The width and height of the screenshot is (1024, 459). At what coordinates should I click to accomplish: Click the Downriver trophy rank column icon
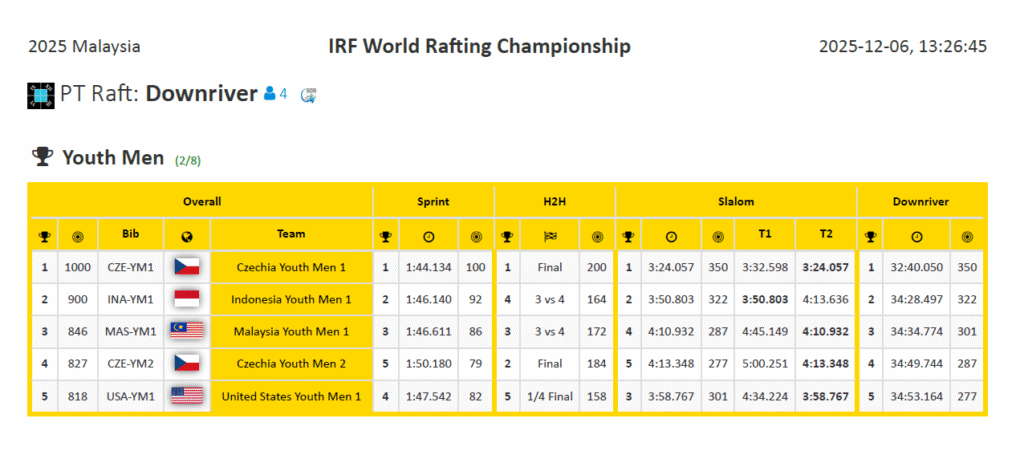871,237
